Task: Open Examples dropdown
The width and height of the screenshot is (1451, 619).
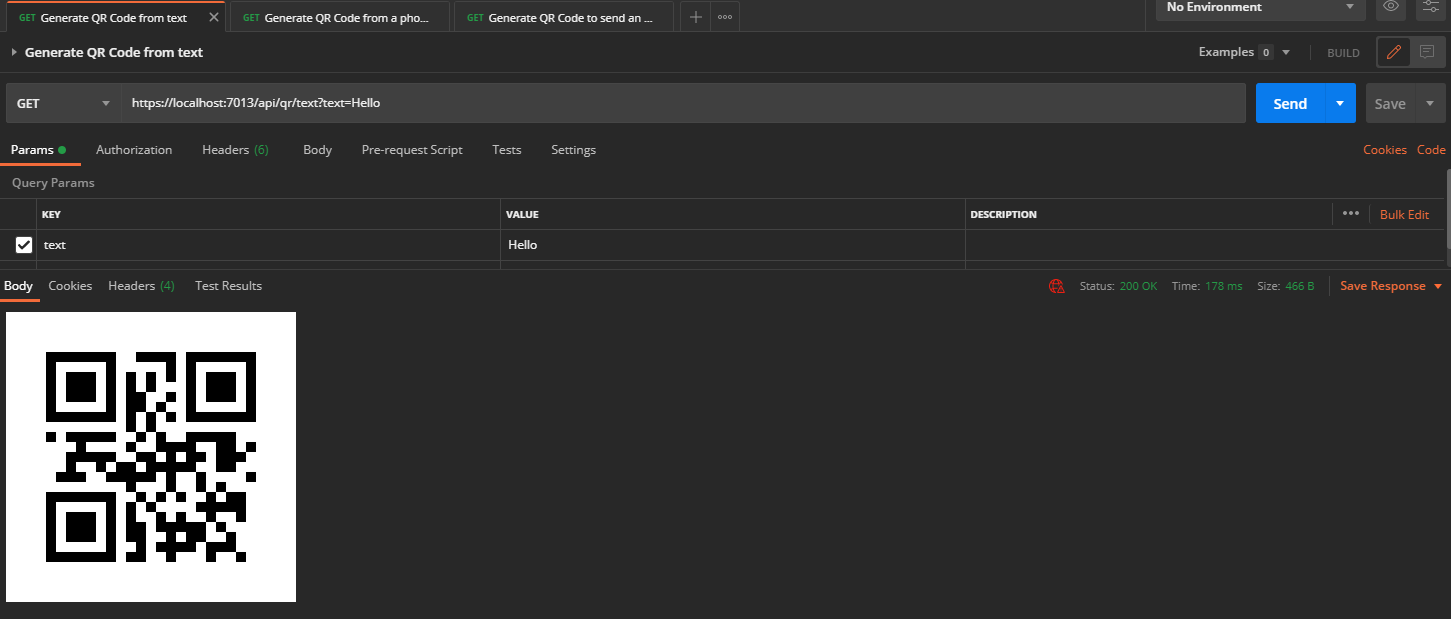Action: (1244, 52)
